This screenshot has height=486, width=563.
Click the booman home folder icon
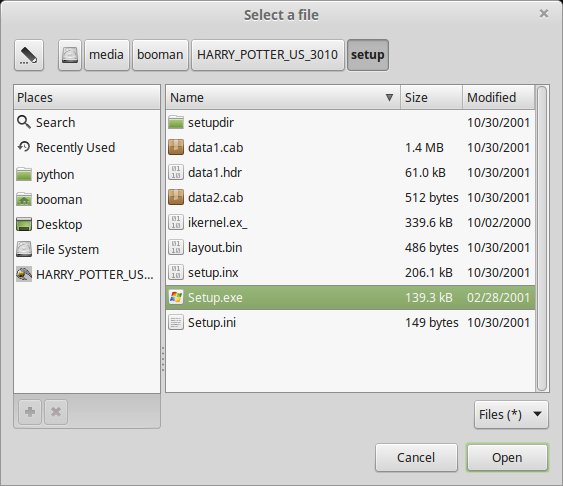tap(24, 200)
